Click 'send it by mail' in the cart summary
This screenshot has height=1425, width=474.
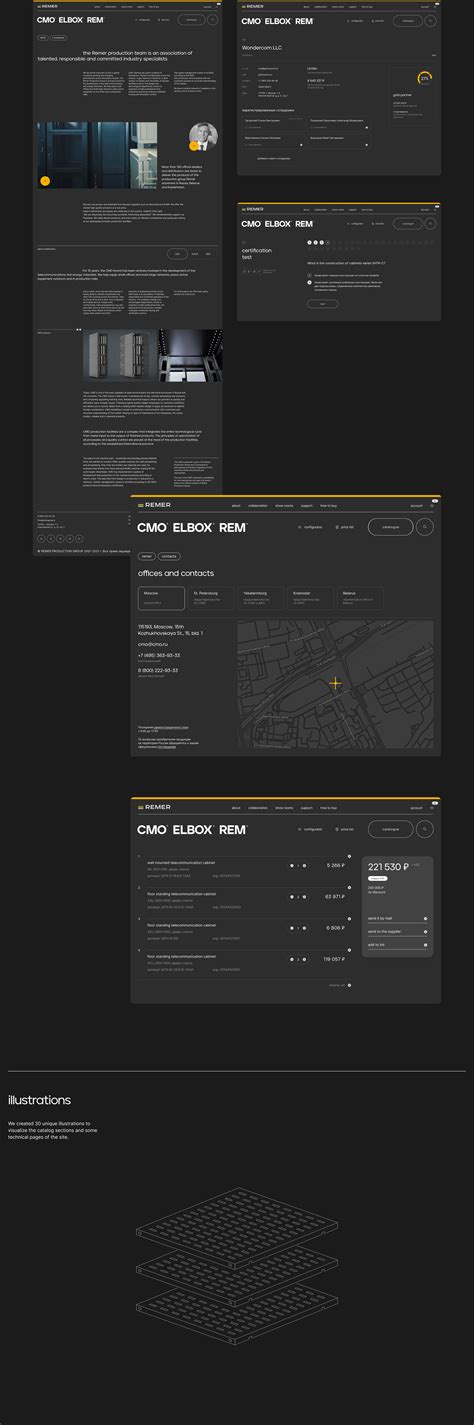[398, 918]
